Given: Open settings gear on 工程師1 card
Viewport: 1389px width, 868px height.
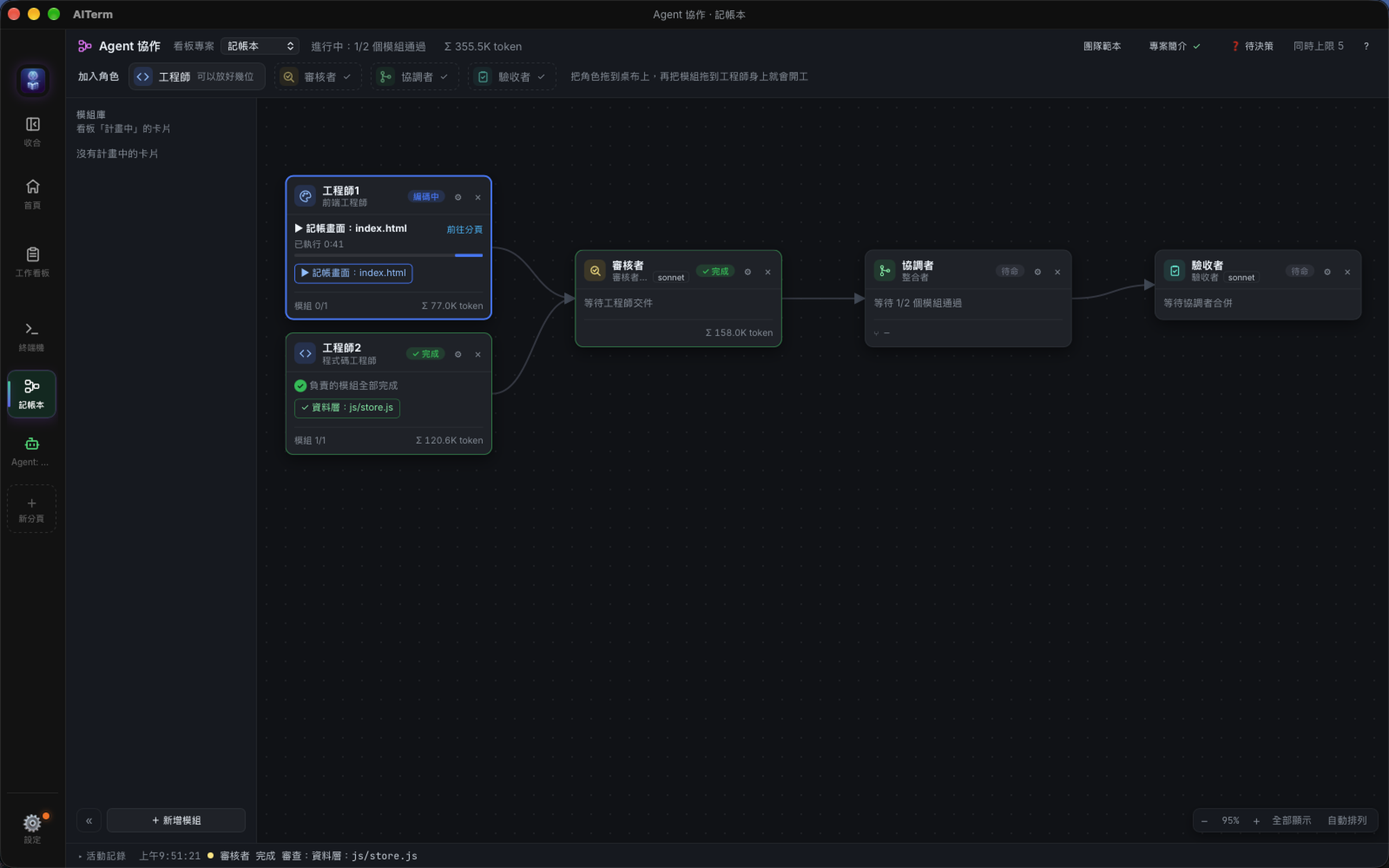Looking at the screenshot, I should click(x=458, y=197).
